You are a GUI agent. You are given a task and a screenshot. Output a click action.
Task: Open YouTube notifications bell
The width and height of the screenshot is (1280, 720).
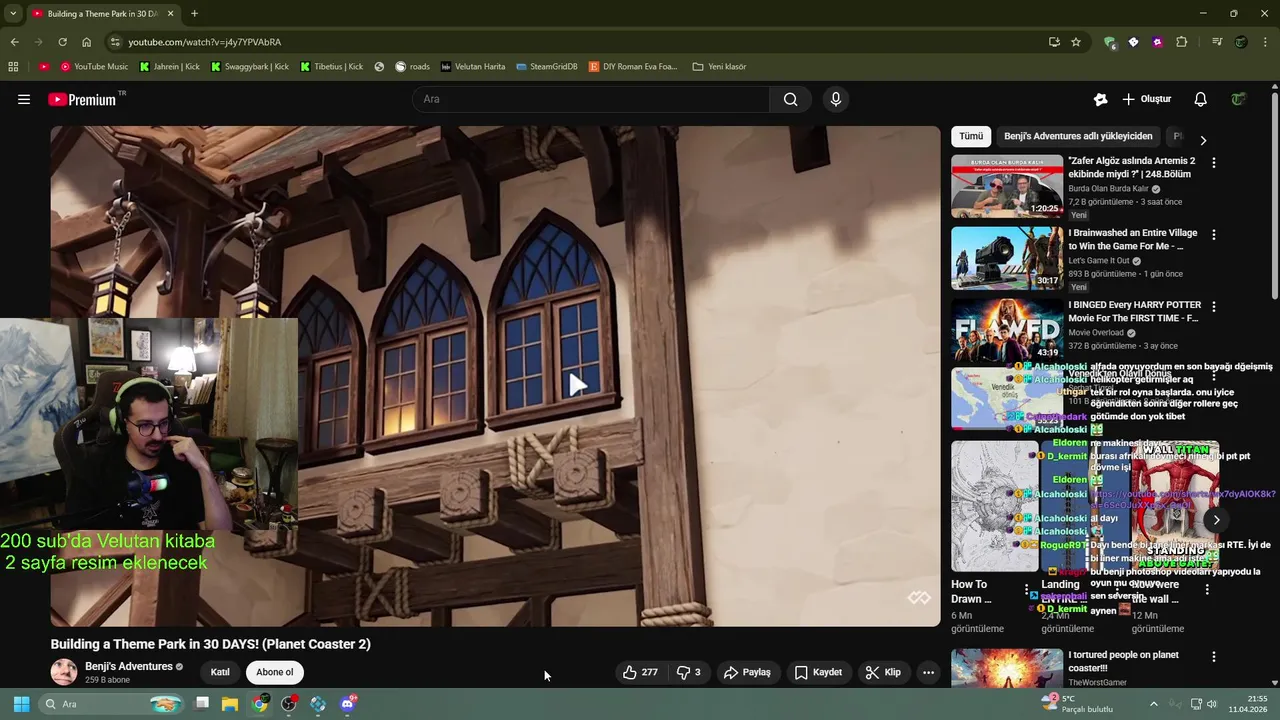tap(1201, 99)
